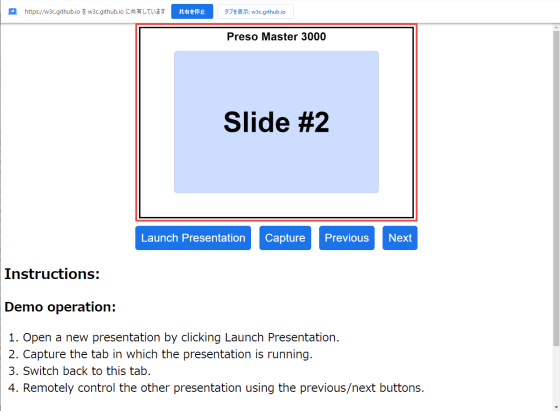Viewport: 560px width, 411px height.
Task: Click the screen sharing icon in the info bar
Action: [12, 12]
